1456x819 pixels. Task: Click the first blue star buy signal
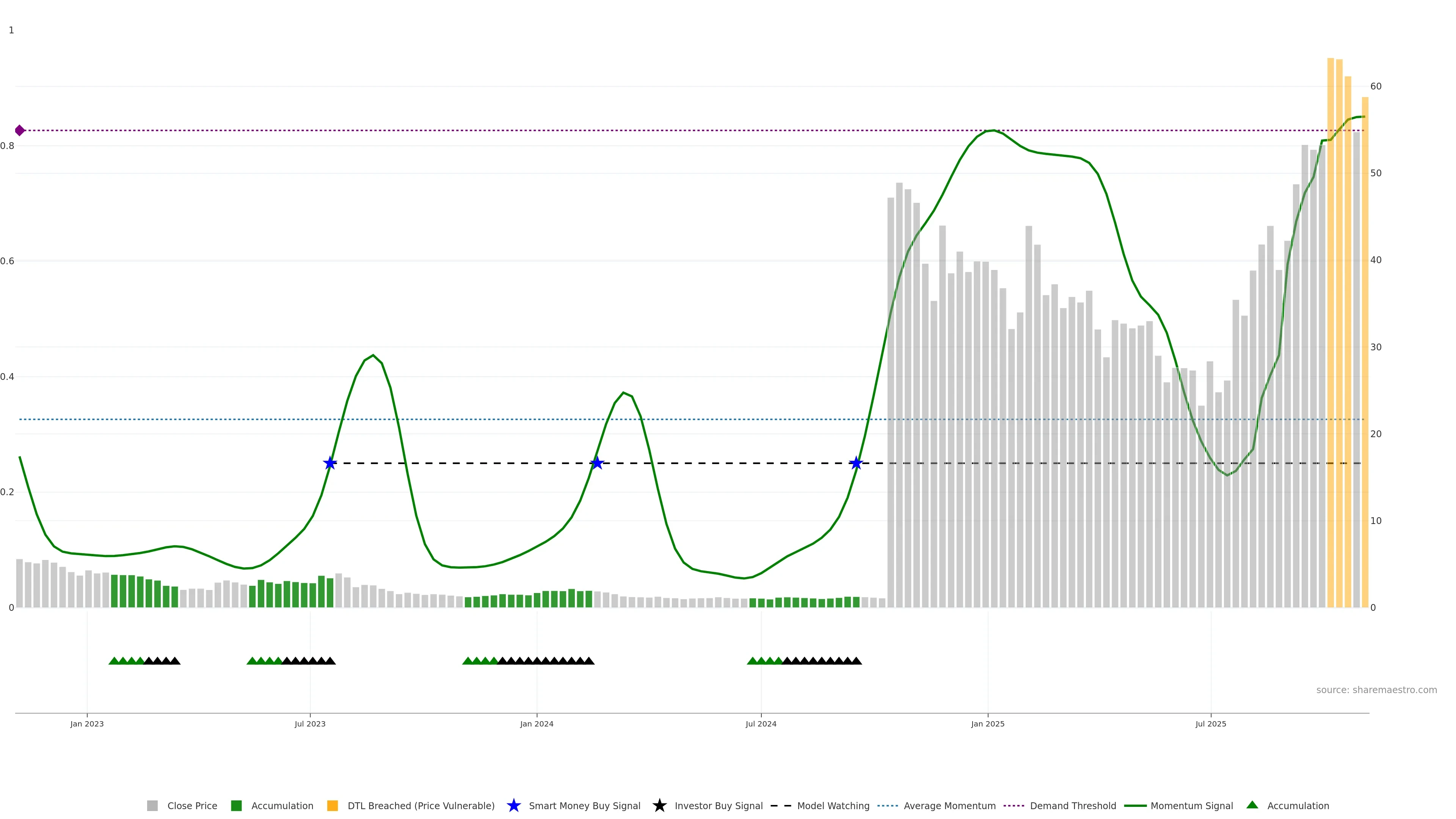(x=330, y=463)
